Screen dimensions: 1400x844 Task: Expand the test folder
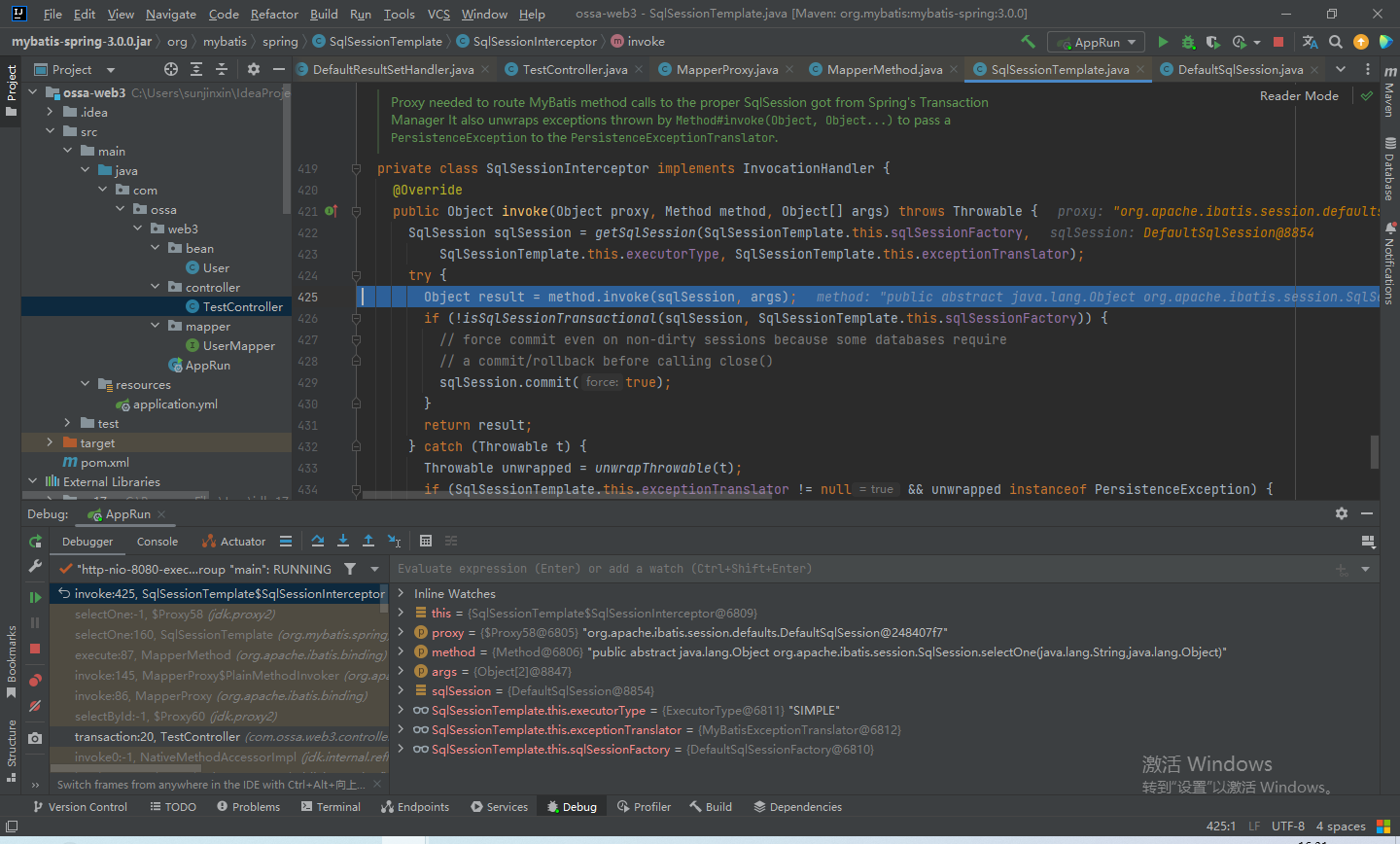[x=67, y=423]
